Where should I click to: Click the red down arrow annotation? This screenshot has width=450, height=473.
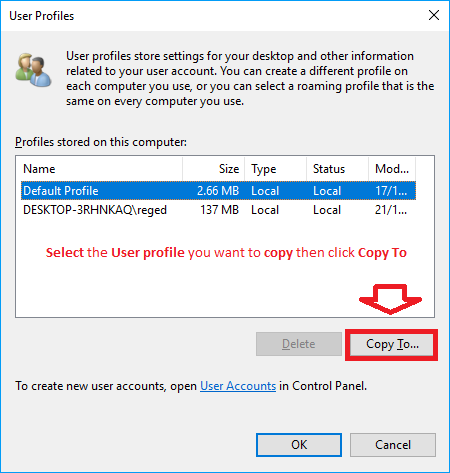click(x=390, y=299)
